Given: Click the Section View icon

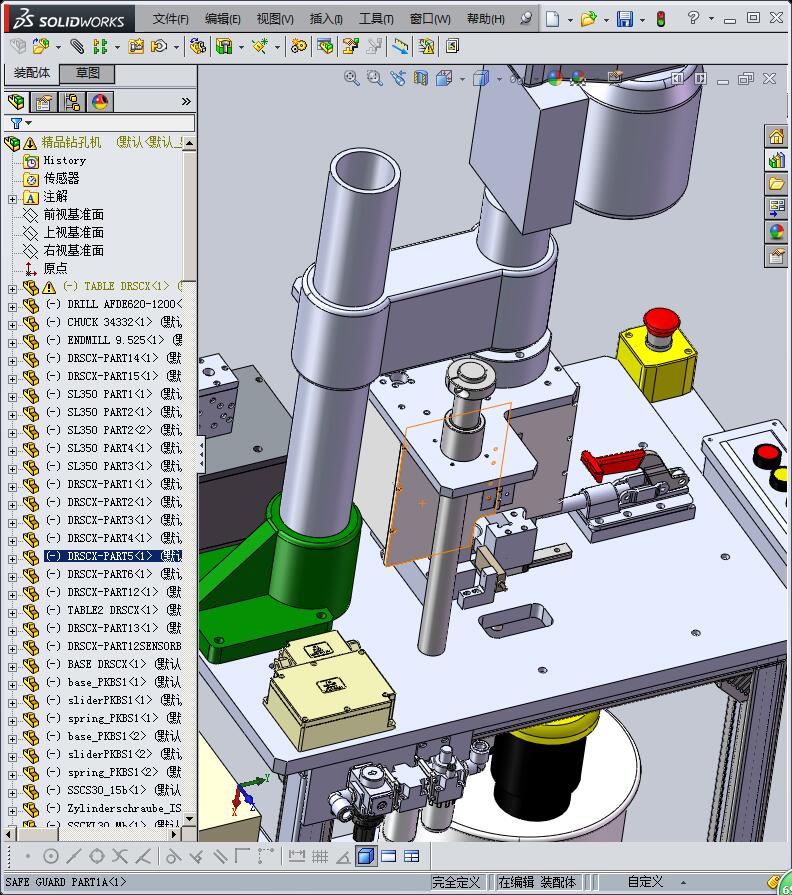Looking at the screenshot, I should pyautogui.click(x=421, y=78).
